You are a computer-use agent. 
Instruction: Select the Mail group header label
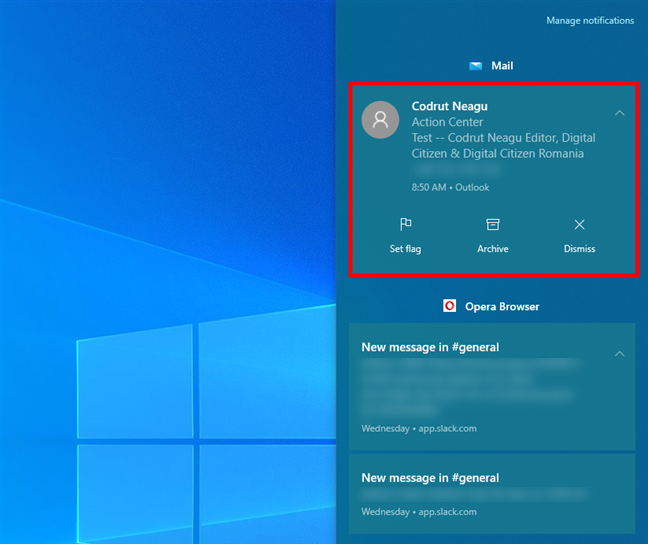point(502,66)
